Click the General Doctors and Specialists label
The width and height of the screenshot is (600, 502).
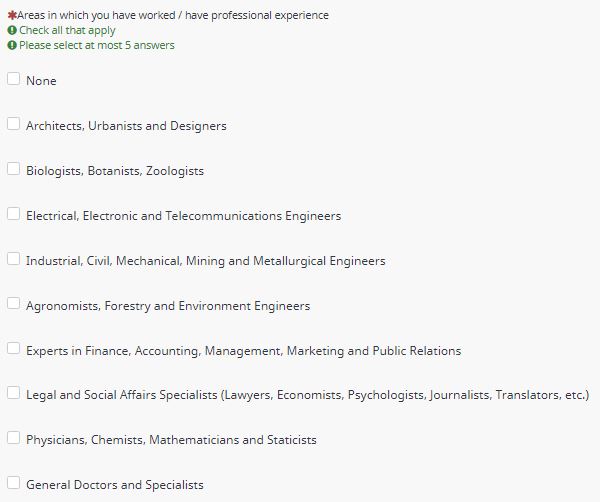[x=114, y=485]
